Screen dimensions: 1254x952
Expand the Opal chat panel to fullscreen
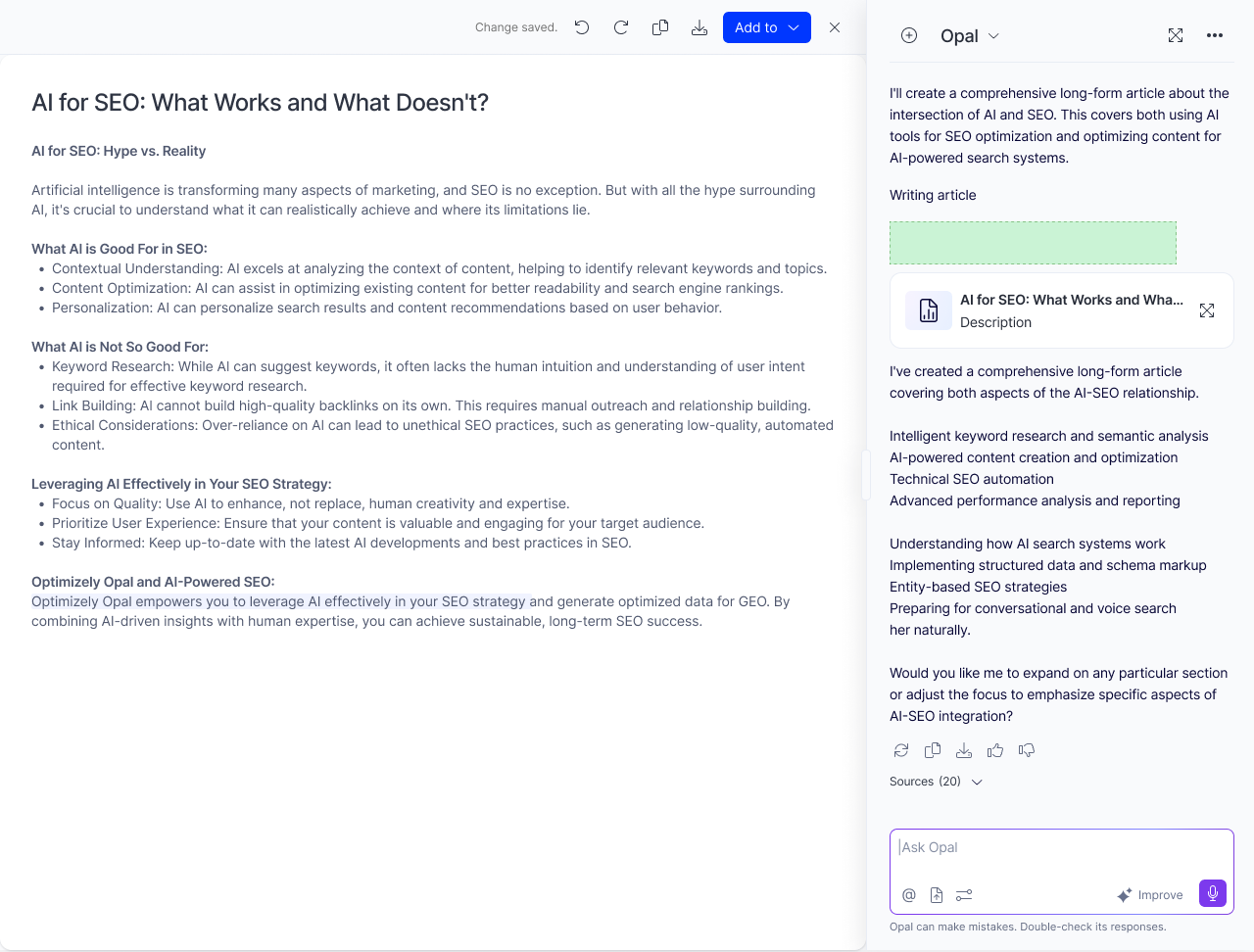(x=1176, y=35)
